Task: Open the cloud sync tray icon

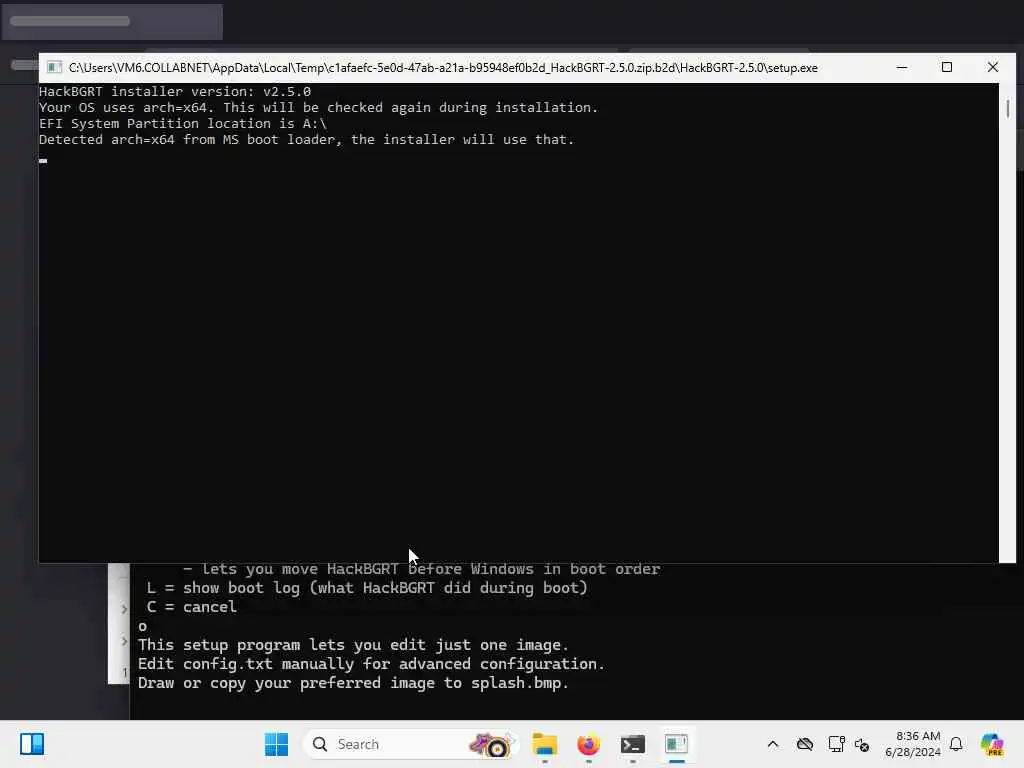Action: (805, 744)
